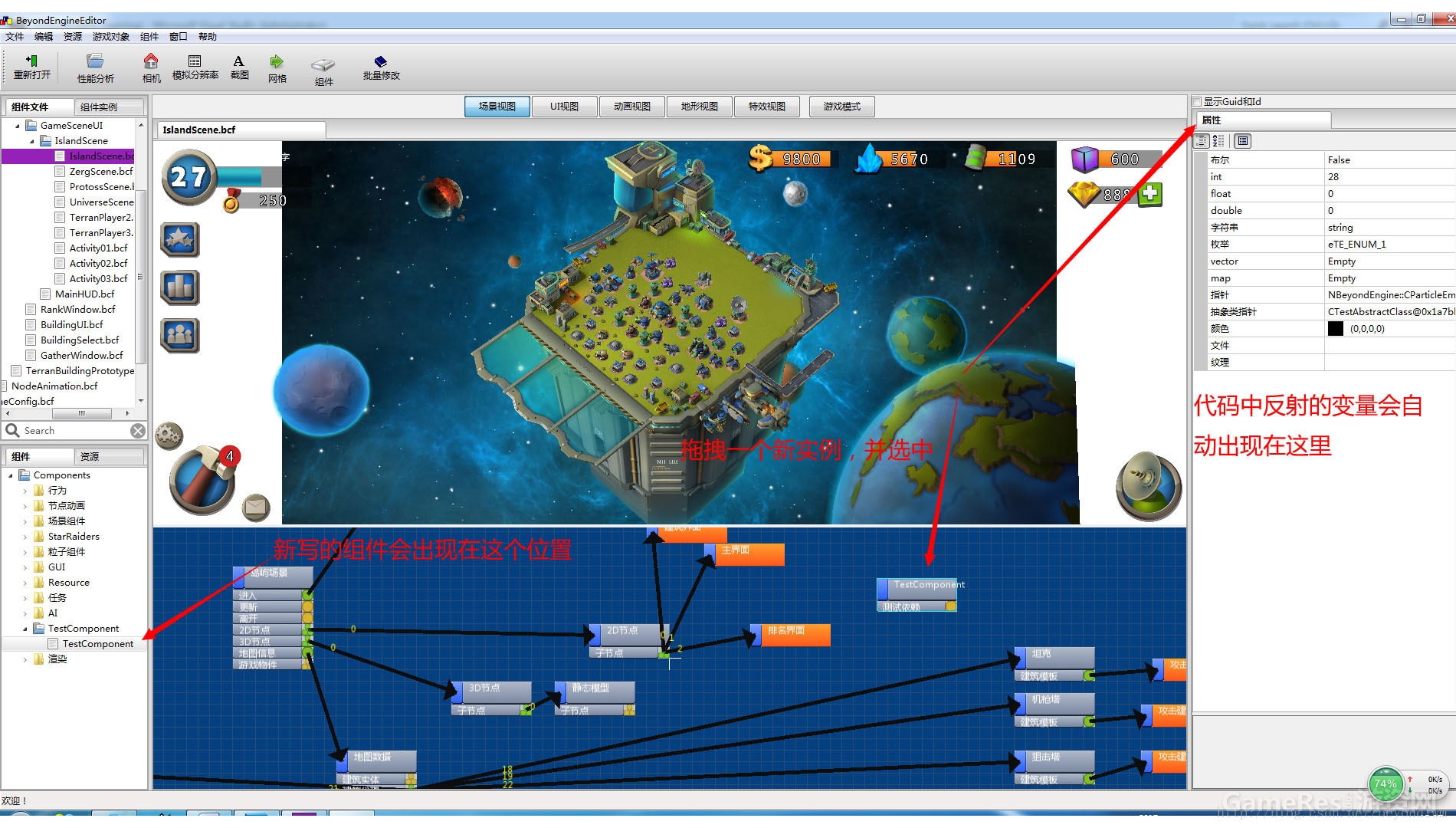1456x828 pixels.
Task: Collapse the GameSceneUI tree node
Action: [18, 126]
